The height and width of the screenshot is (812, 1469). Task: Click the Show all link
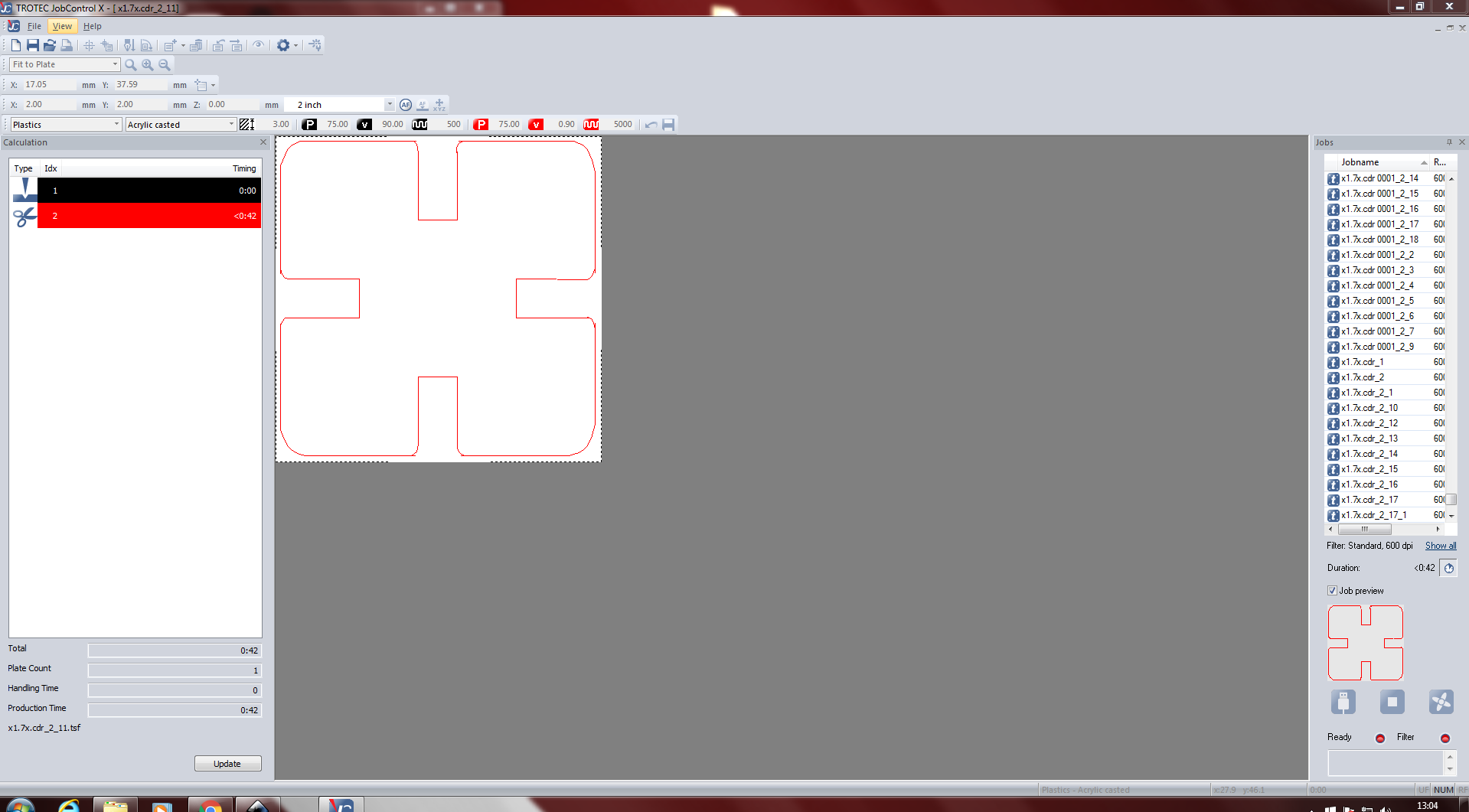tap(1441, 546)
